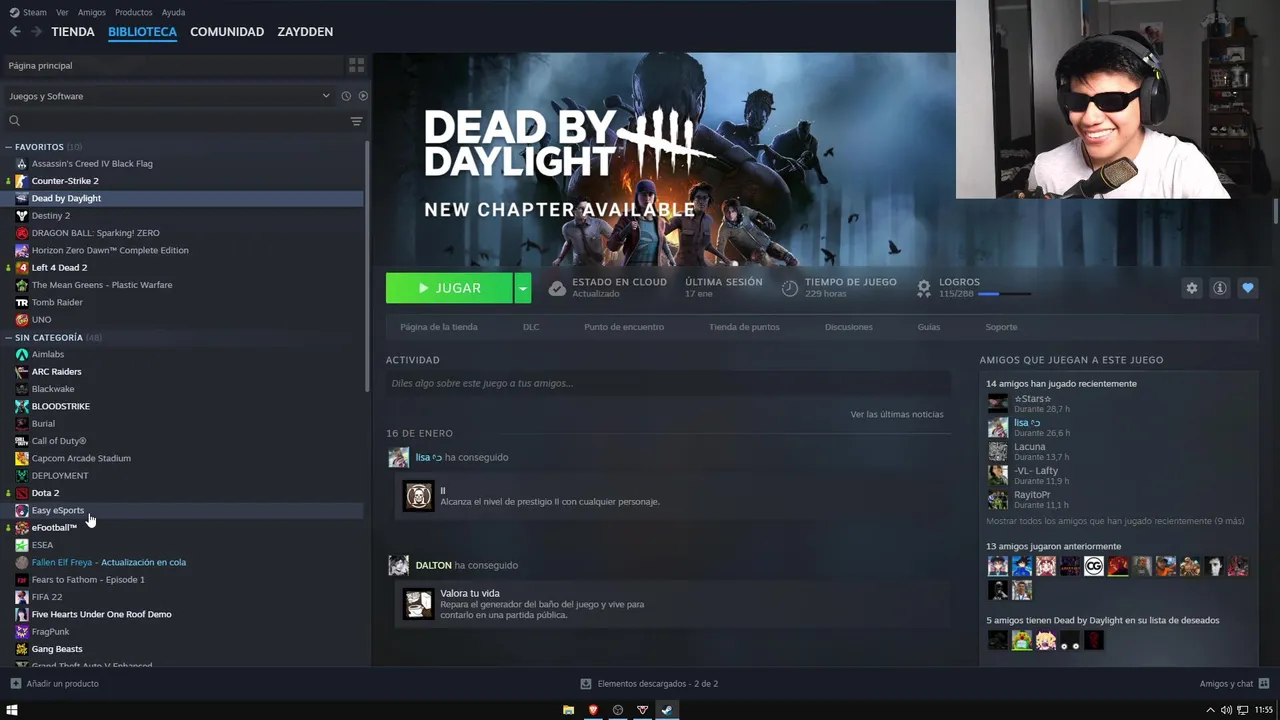Open DLC tab

531,327
